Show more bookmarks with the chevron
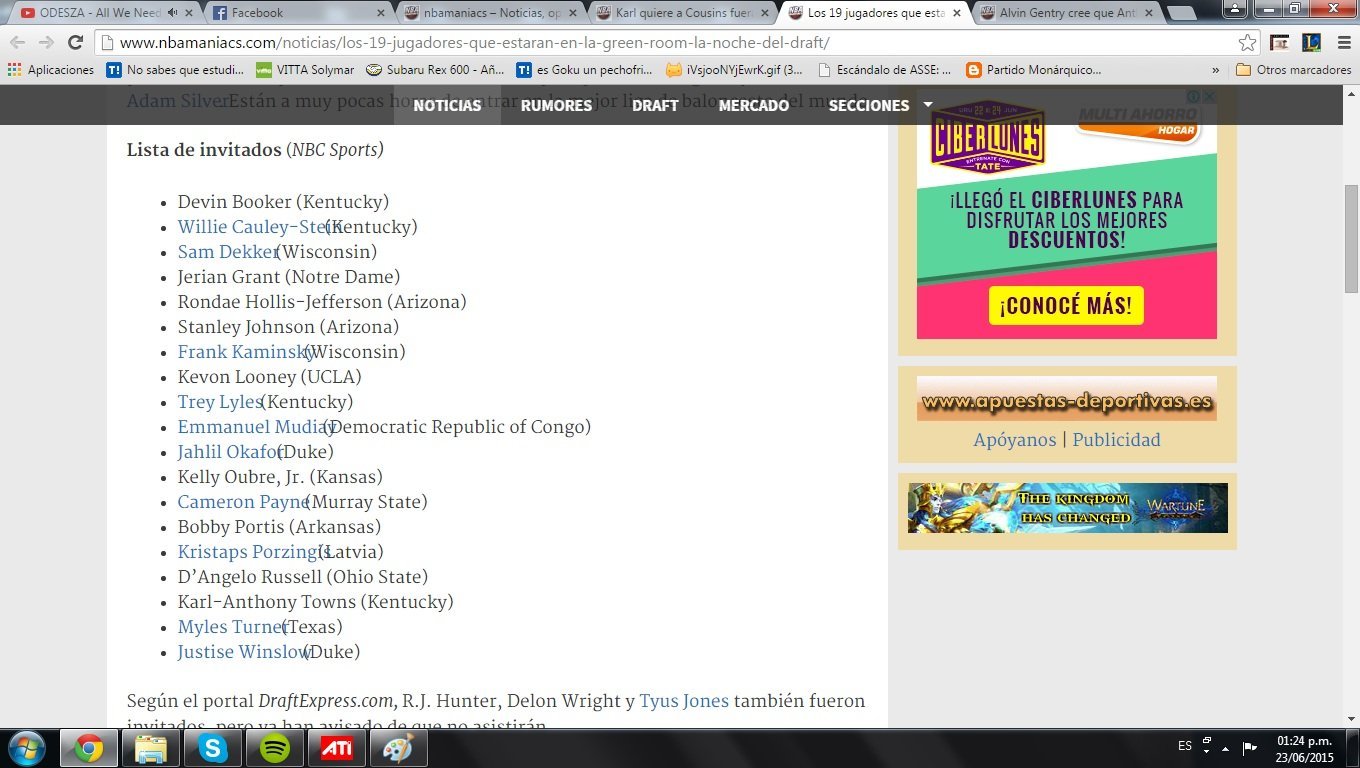Screen dimensions: 1360x768 pyautogui.click(x=1215, y=70)
